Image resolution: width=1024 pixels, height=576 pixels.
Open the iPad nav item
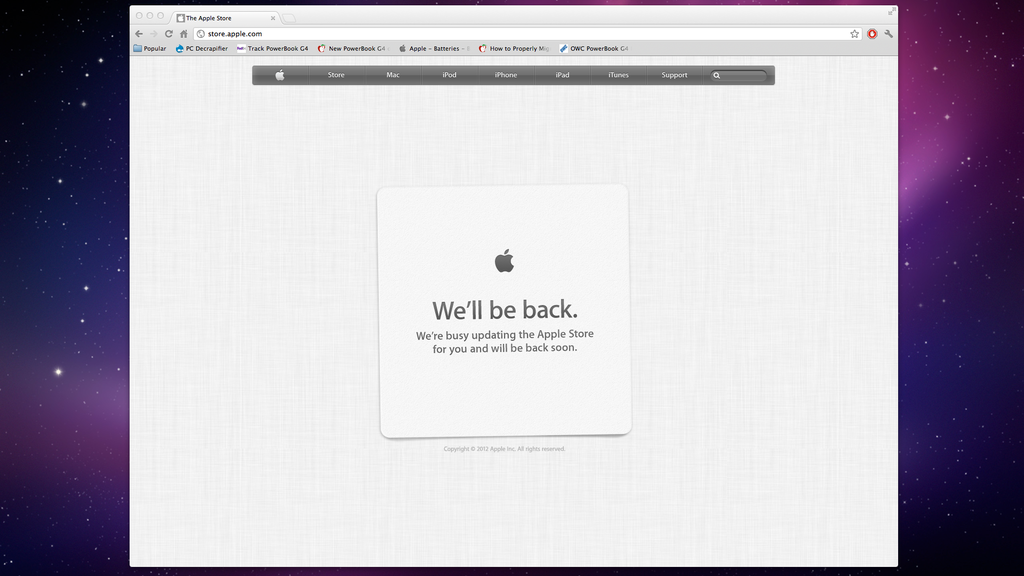pos(562,75)
